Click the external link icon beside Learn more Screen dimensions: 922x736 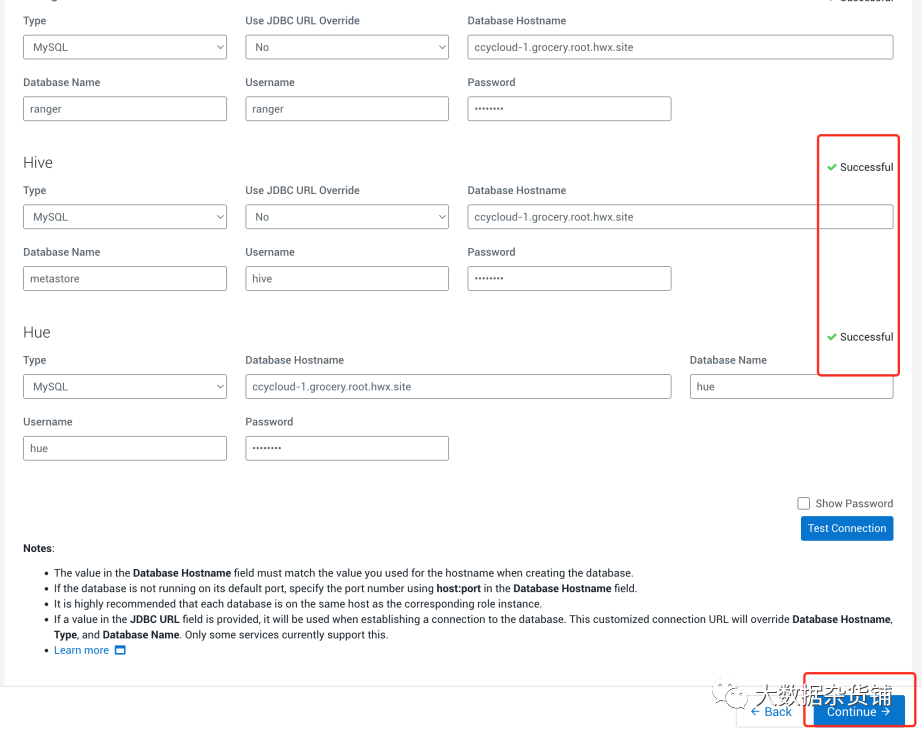[120, 650]
